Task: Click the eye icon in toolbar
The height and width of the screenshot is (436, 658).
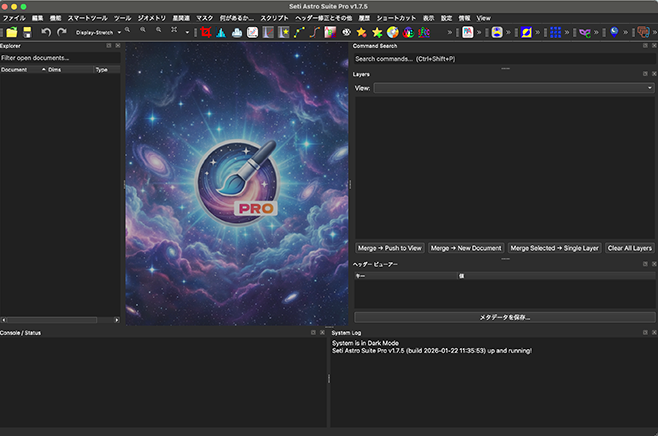Action: point(346,32)
